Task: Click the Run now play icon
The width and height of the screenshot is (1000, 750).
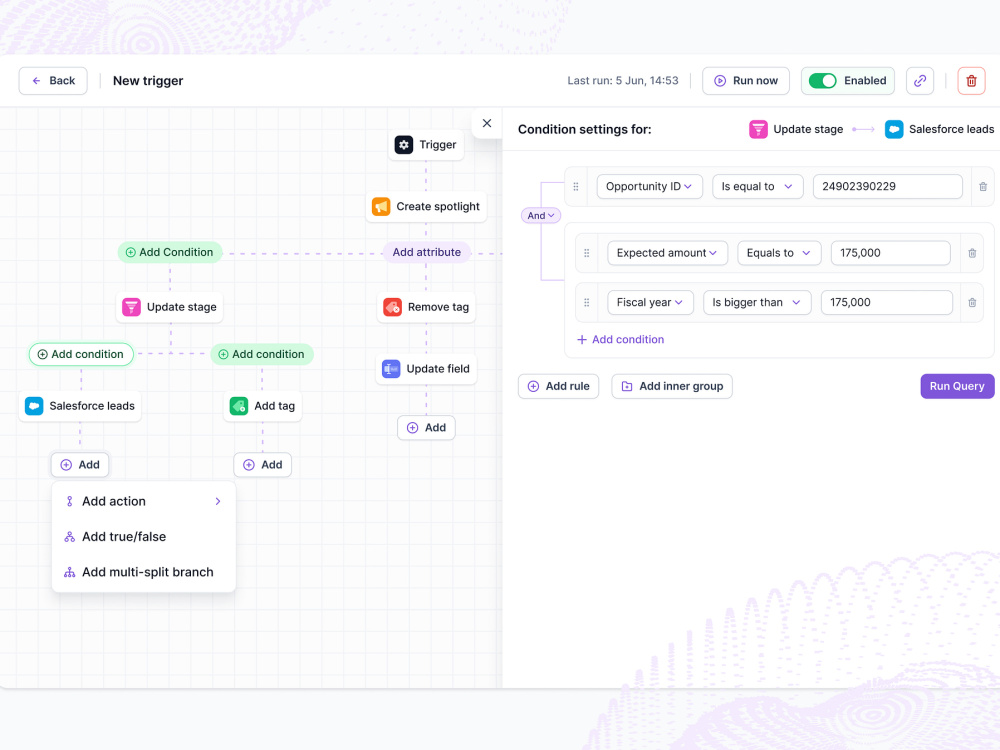Action: pos(720,81)
